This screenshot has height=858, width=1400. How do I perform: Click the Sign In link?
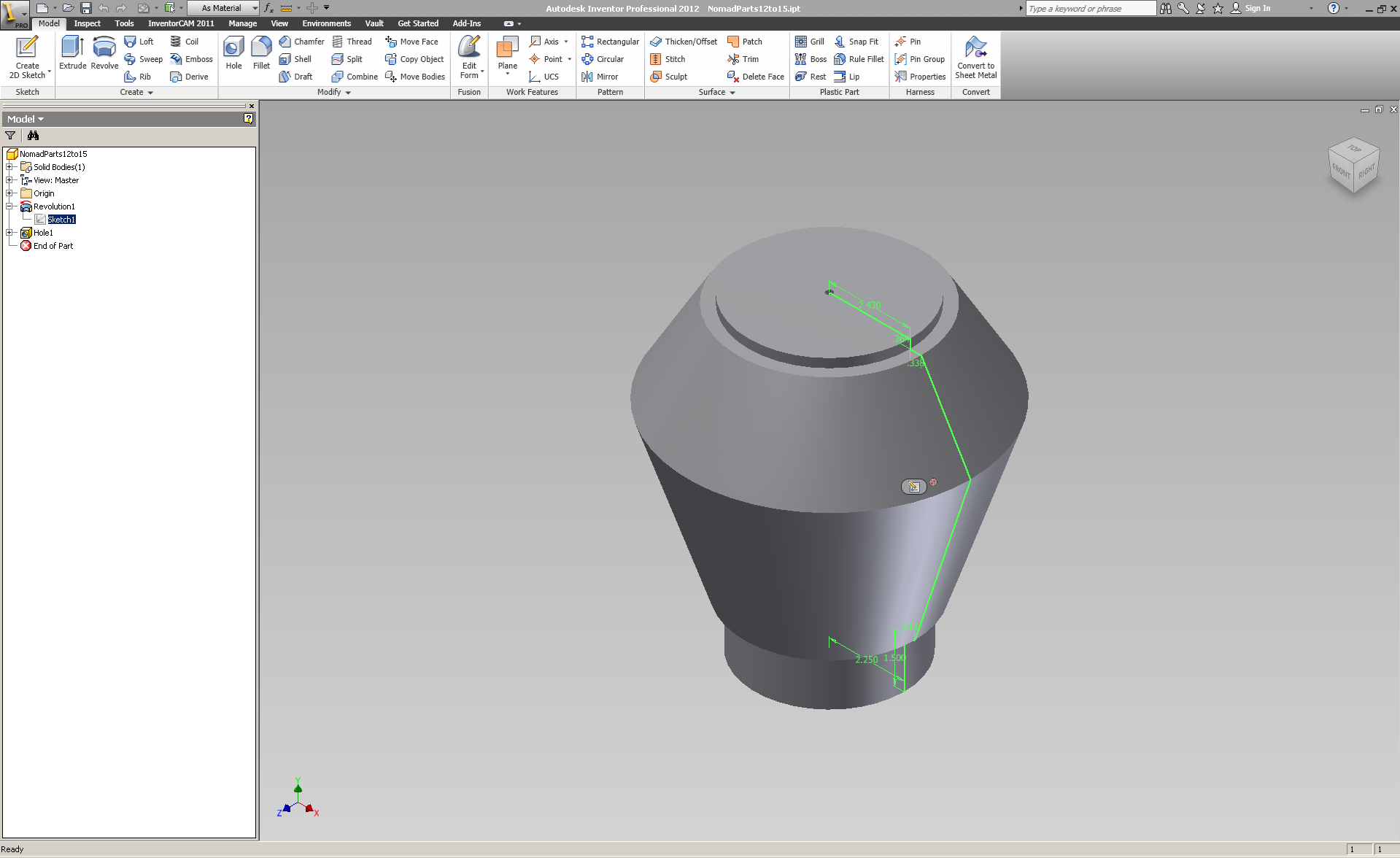coord(1257,8)
